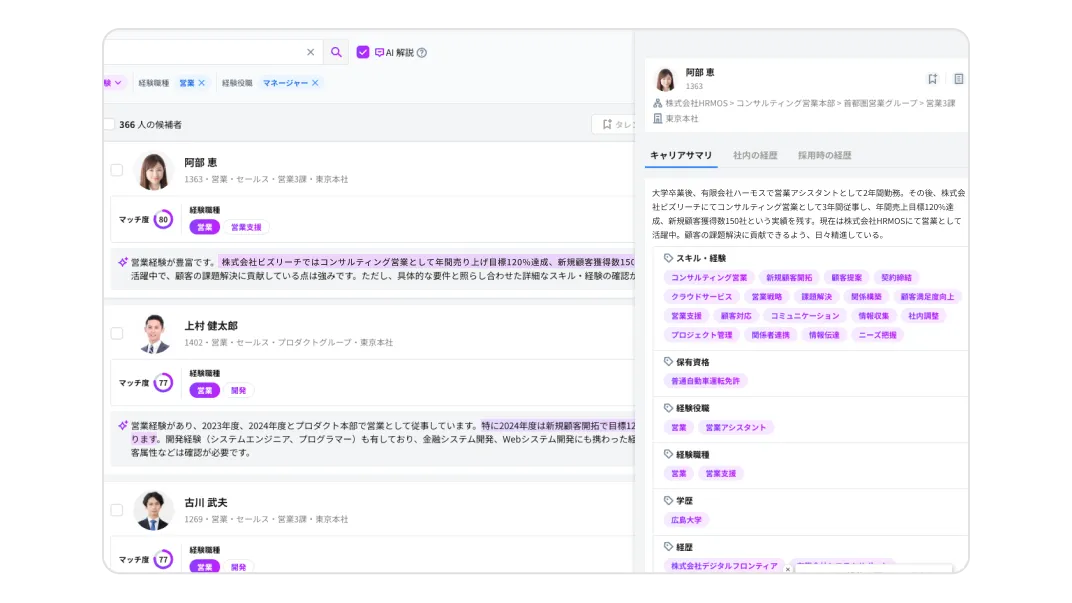This screenshot has width=1072, height=603.
Task: Open the 採用時の経歴 tab
Action: tap(823, 155)
